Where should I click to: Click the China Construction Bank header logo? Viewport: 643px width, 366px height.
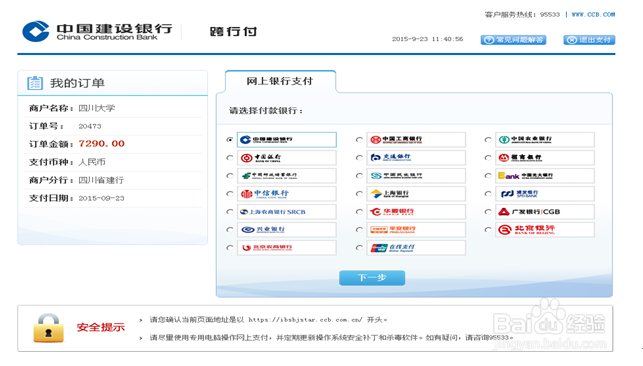[x=97, y=31]
